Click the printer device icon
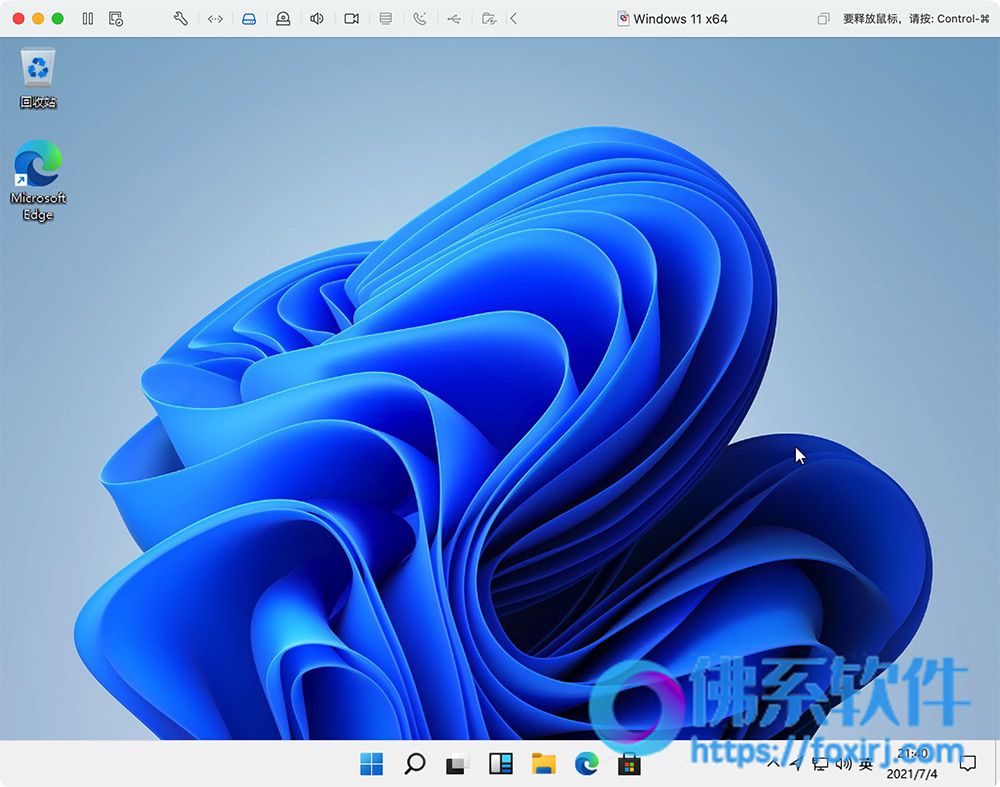Screen dimensions: 1000x787 pyautogui.click(x=386, y=18)
